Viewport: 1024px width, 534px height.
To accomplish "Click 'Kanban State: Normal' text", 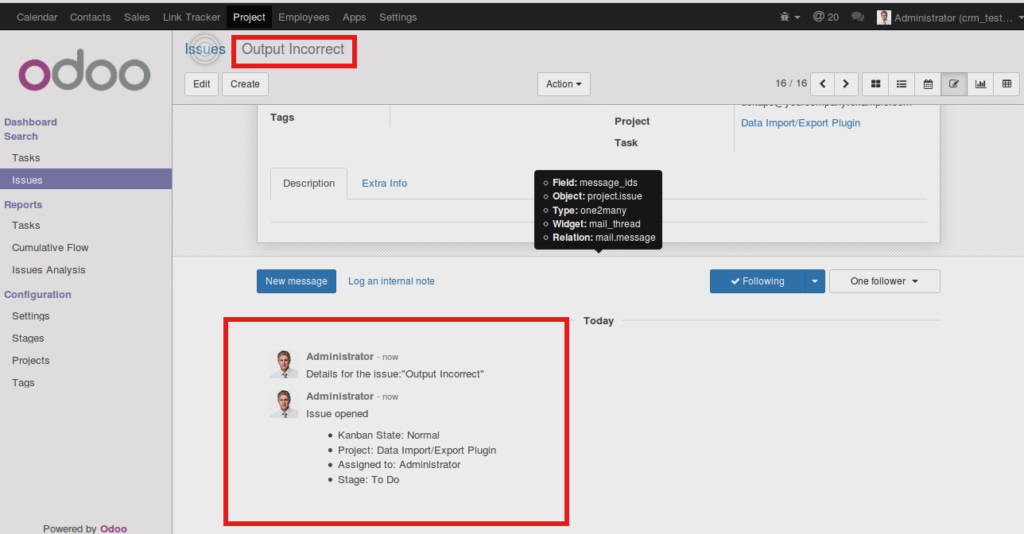I will pos(389,435).
